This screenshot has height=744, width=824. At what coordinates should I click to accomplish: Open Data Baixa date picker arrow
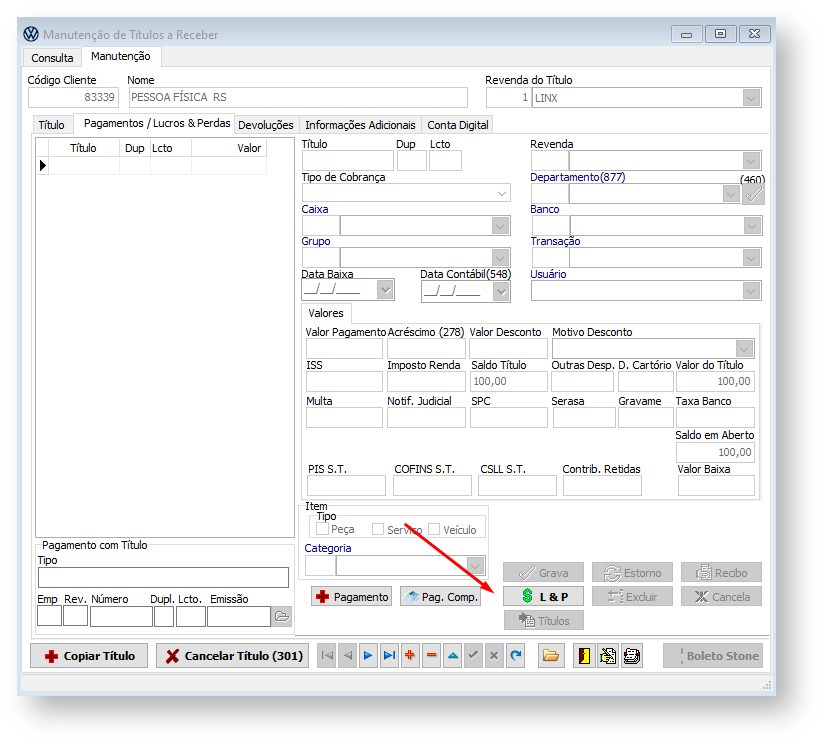(385, 290)
